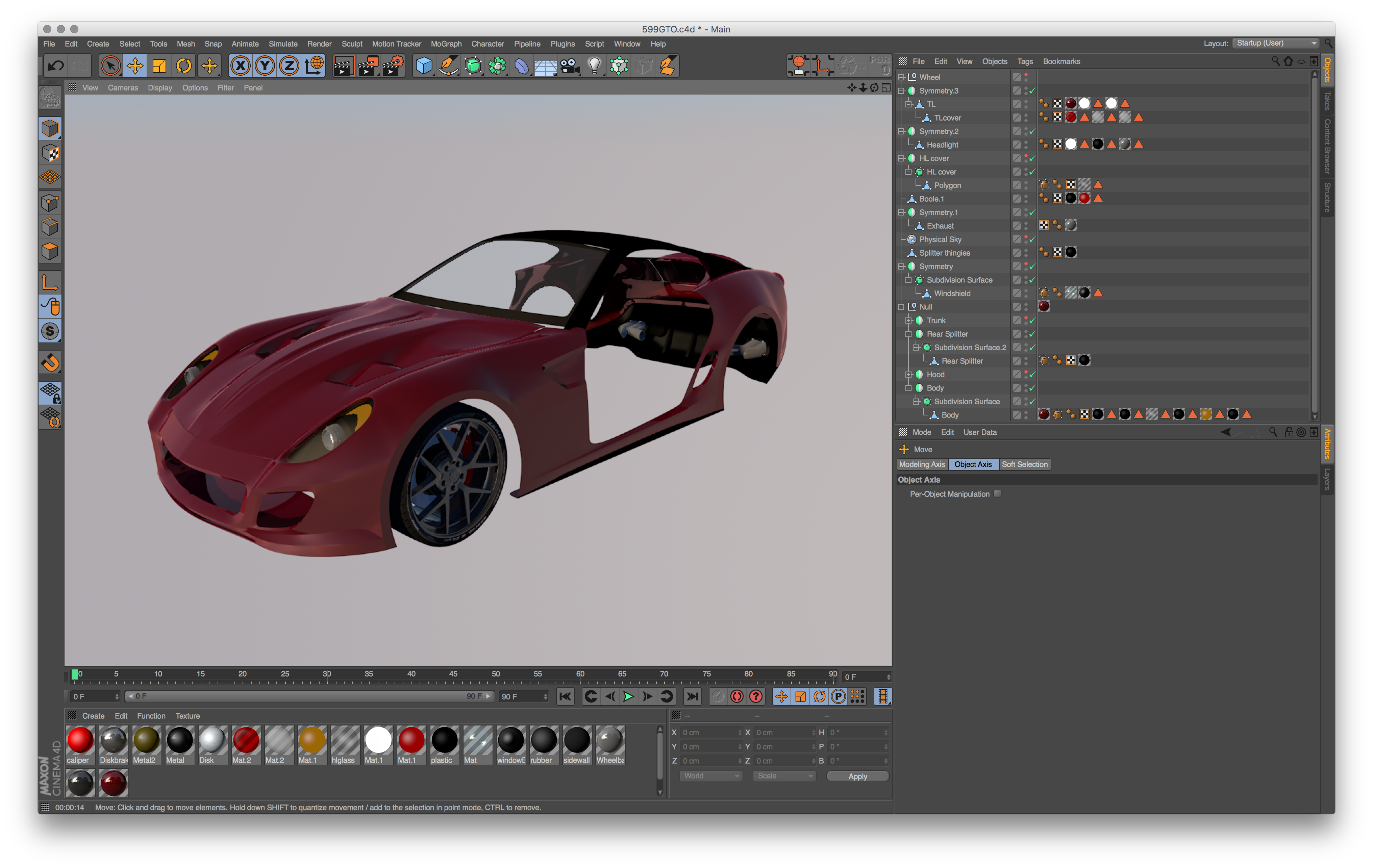Open the Render menu
This screenshot has height=868, width=1373.
319,44
